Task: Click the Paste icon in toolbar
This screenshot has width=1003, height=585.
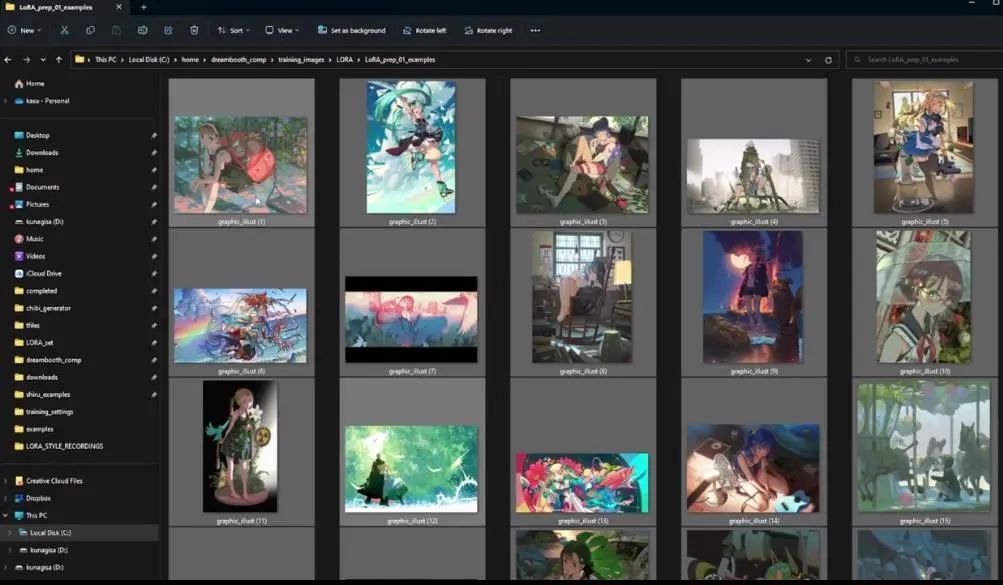Action: [116, 30]
